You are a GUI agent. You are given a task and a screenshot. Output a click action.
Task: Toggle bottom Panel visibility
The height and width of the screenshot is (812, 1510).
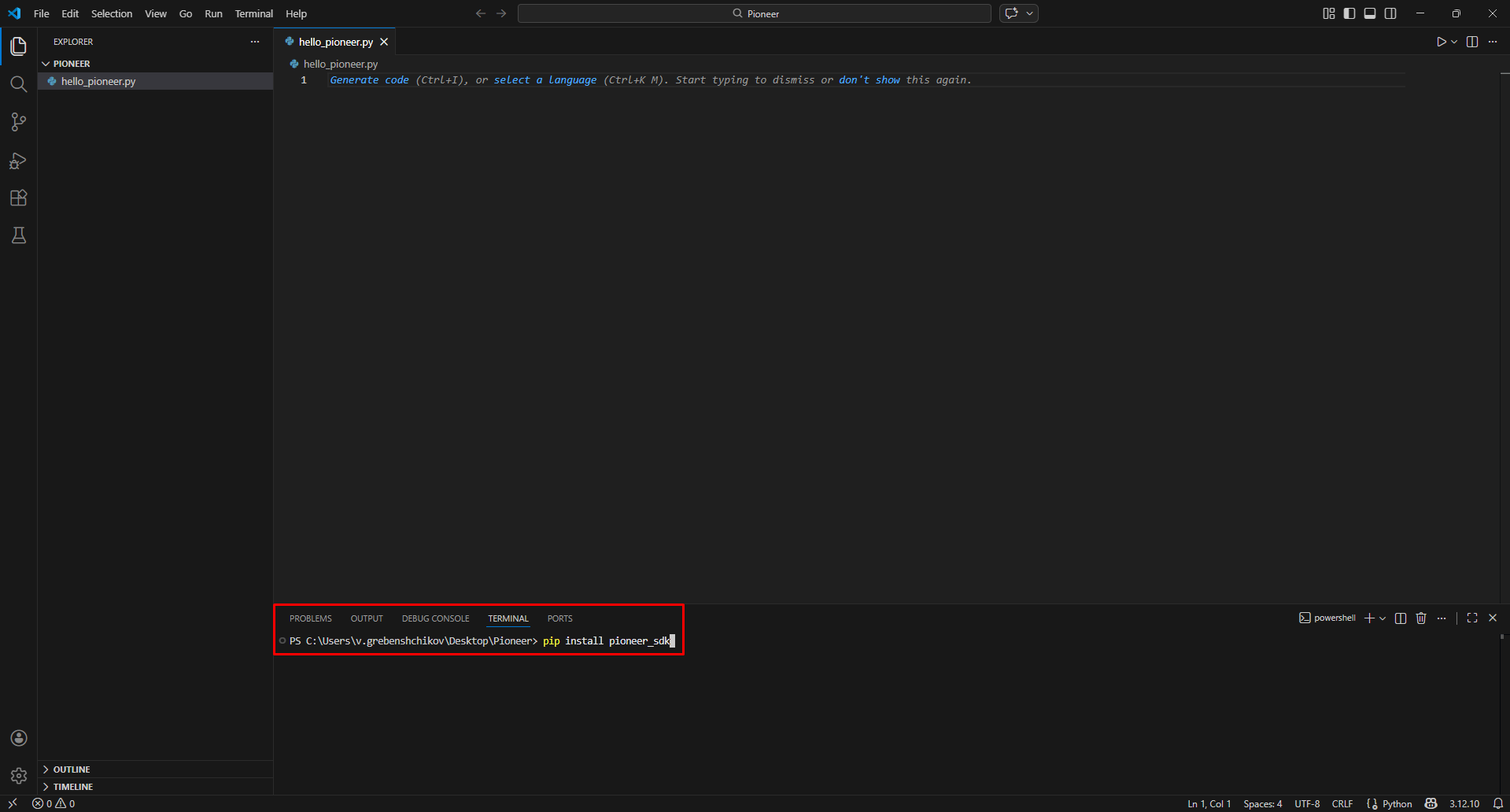coord(1370,13)
